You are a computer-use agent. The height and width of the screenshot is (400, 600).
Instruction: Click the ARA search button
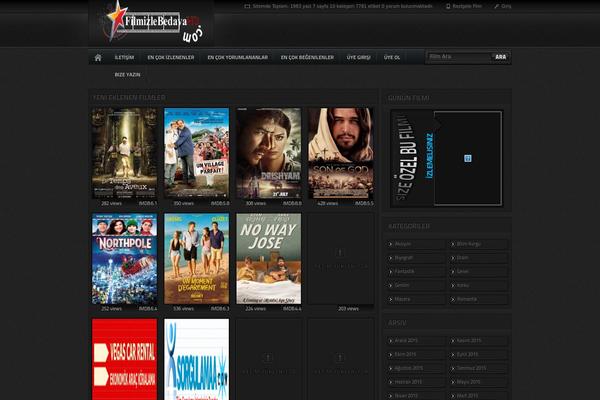(x=501, y=57)
